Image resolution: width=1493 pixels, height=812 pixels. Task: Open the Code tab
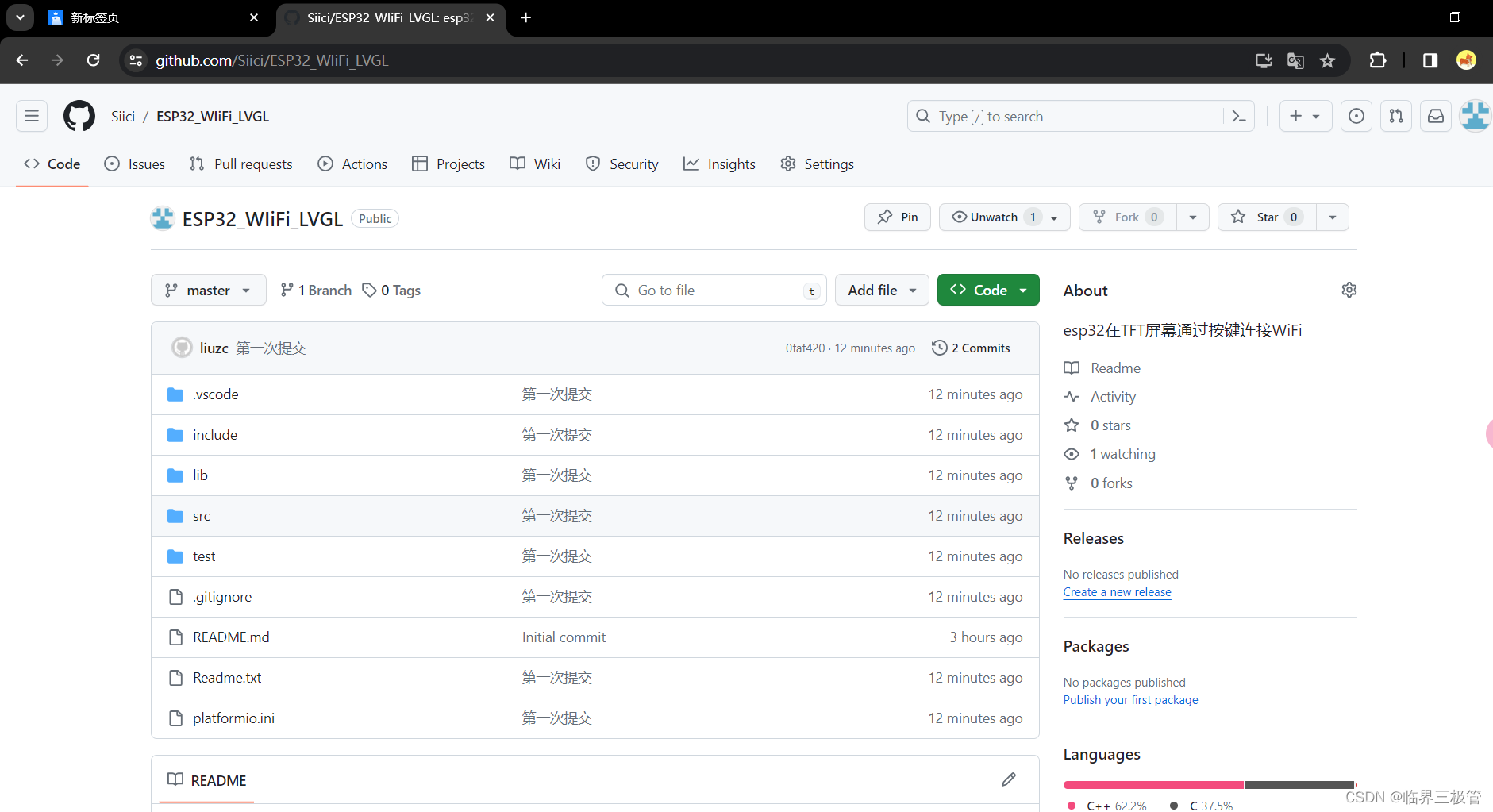coord(52,164)
